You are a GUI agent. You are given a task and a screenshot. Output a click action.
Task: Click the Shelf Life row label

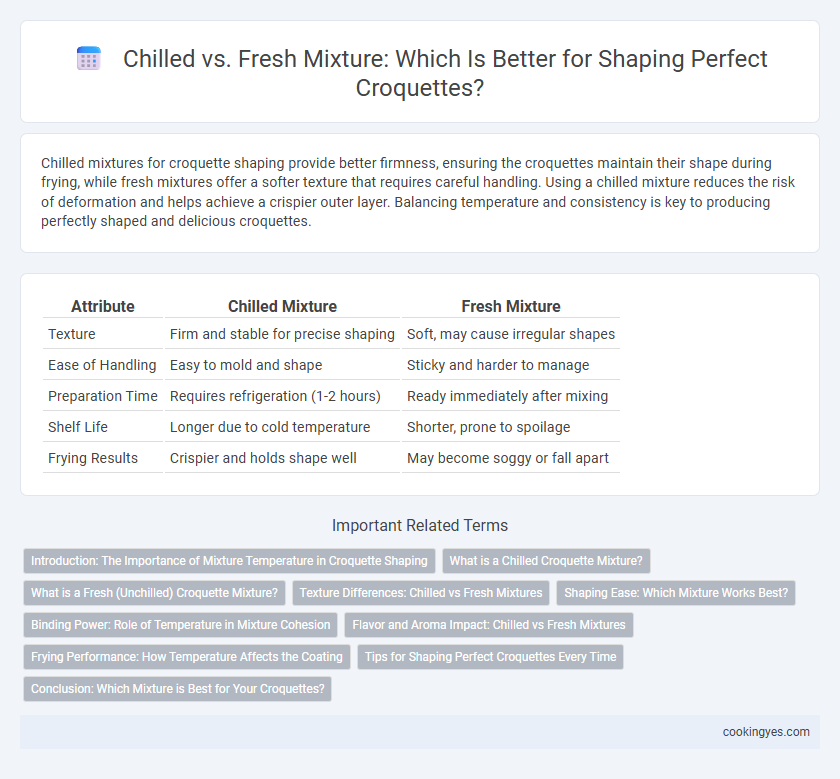(x=78, y=427)
